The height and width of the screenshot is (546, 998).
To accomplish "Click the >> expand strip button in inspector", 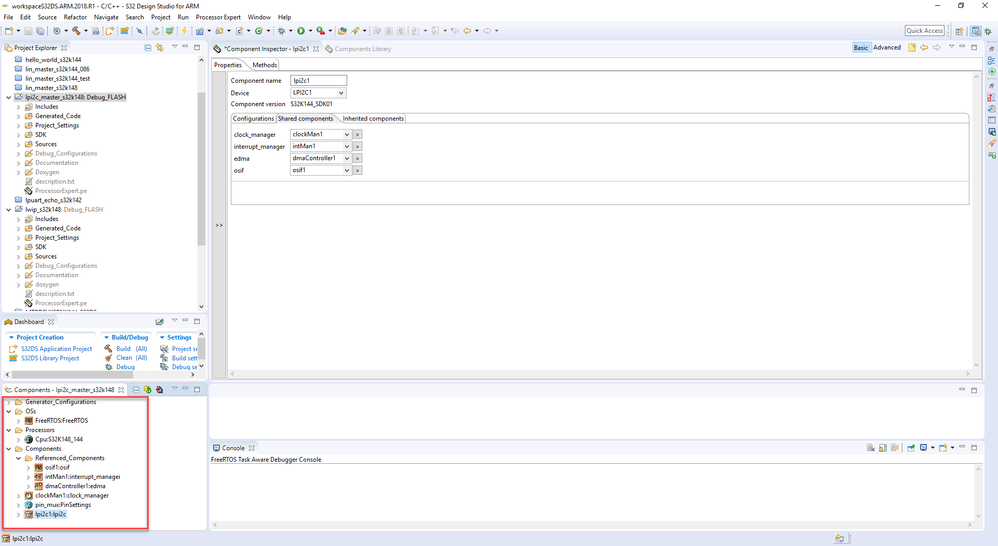I will pos(219,225).
